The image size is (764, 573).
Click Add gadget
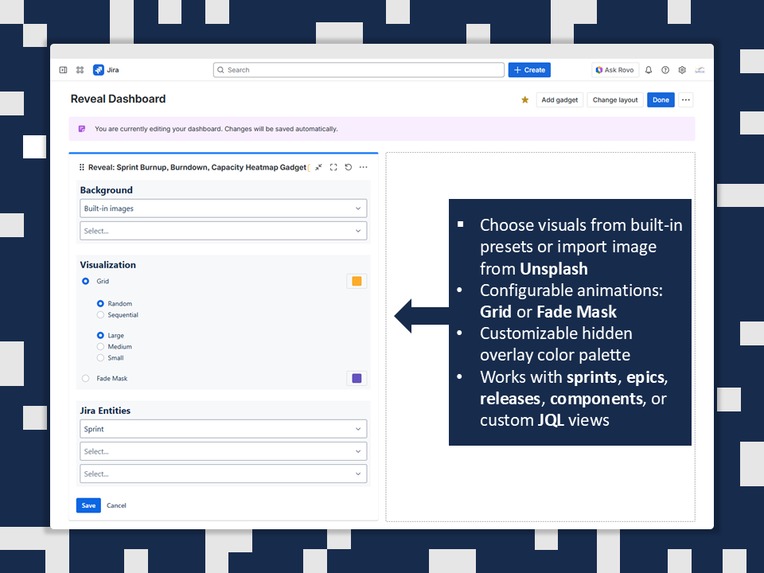point(559,100)
